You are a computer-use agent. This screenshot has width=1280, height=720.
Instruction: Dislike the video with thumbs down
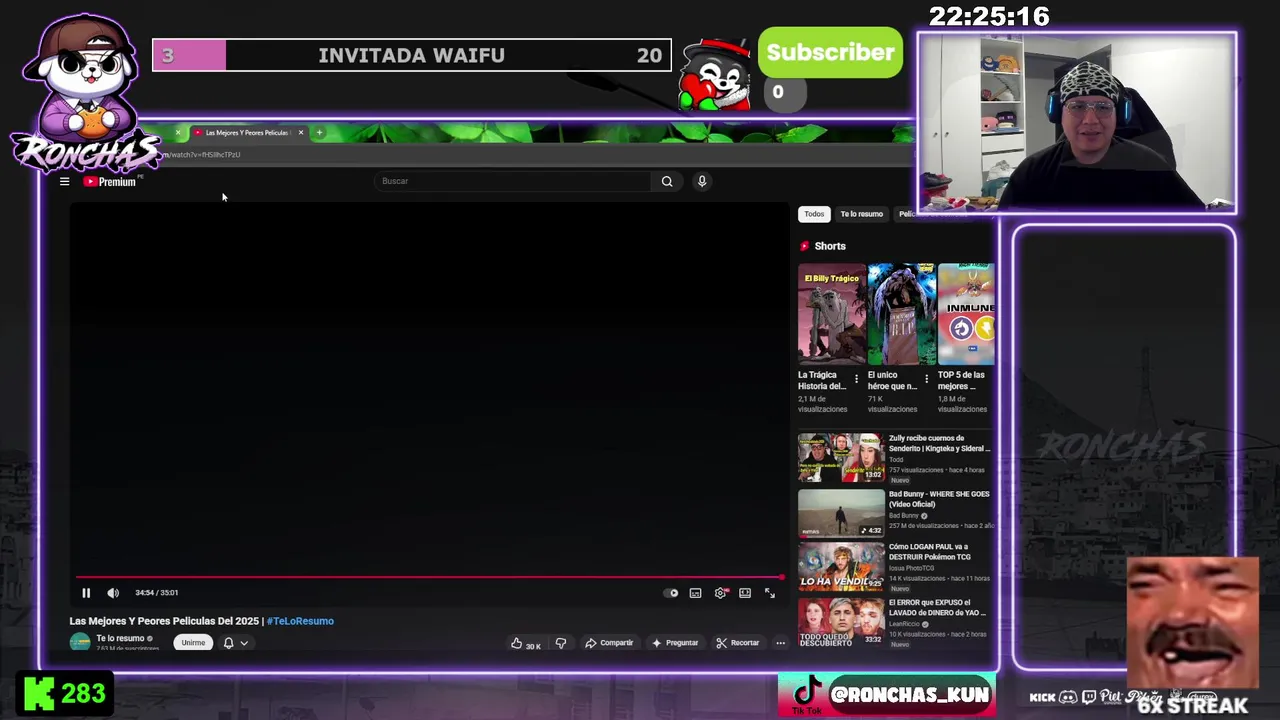(560, 643)
